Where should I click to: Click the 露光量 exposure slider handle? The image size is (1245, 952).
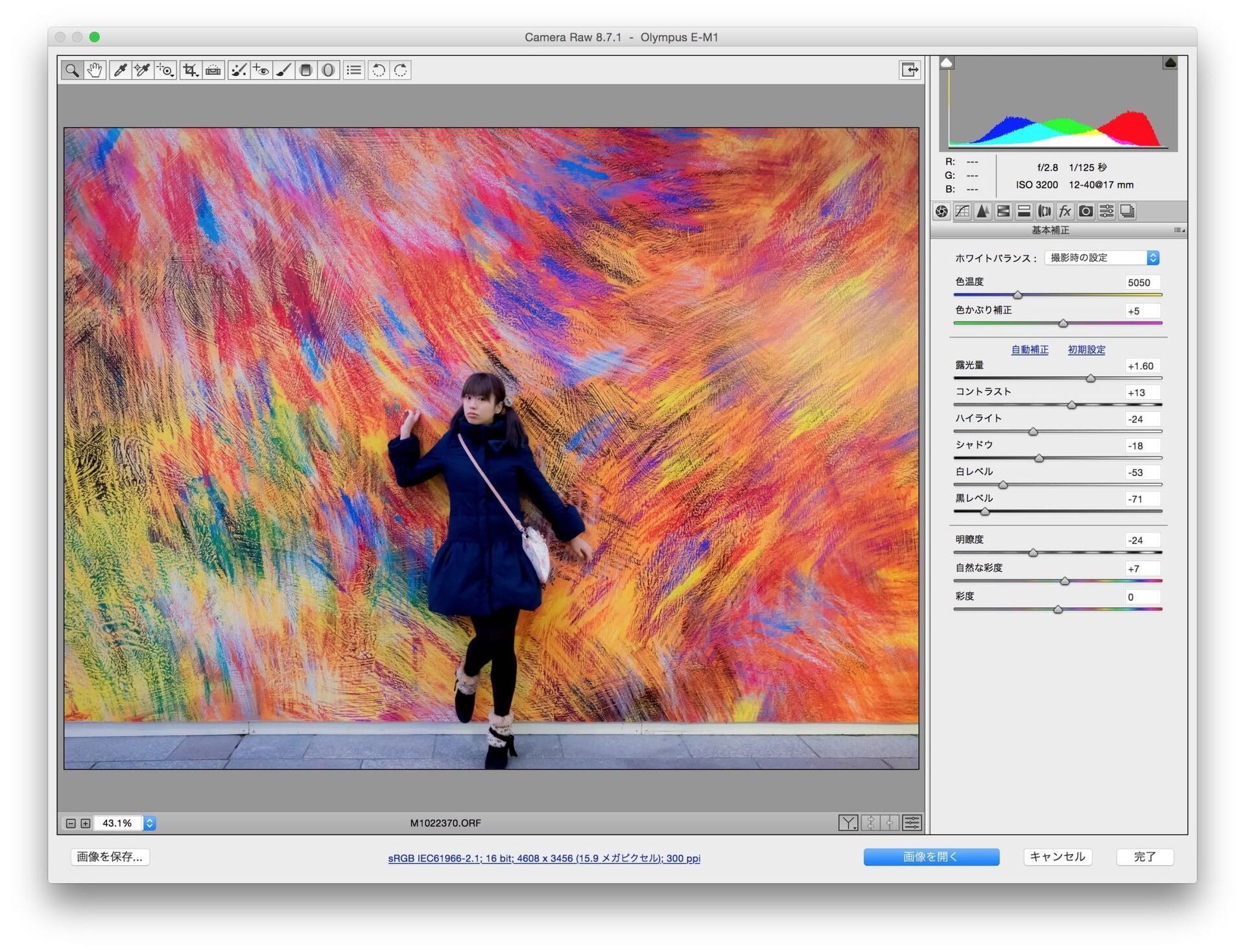point(1091,378)
